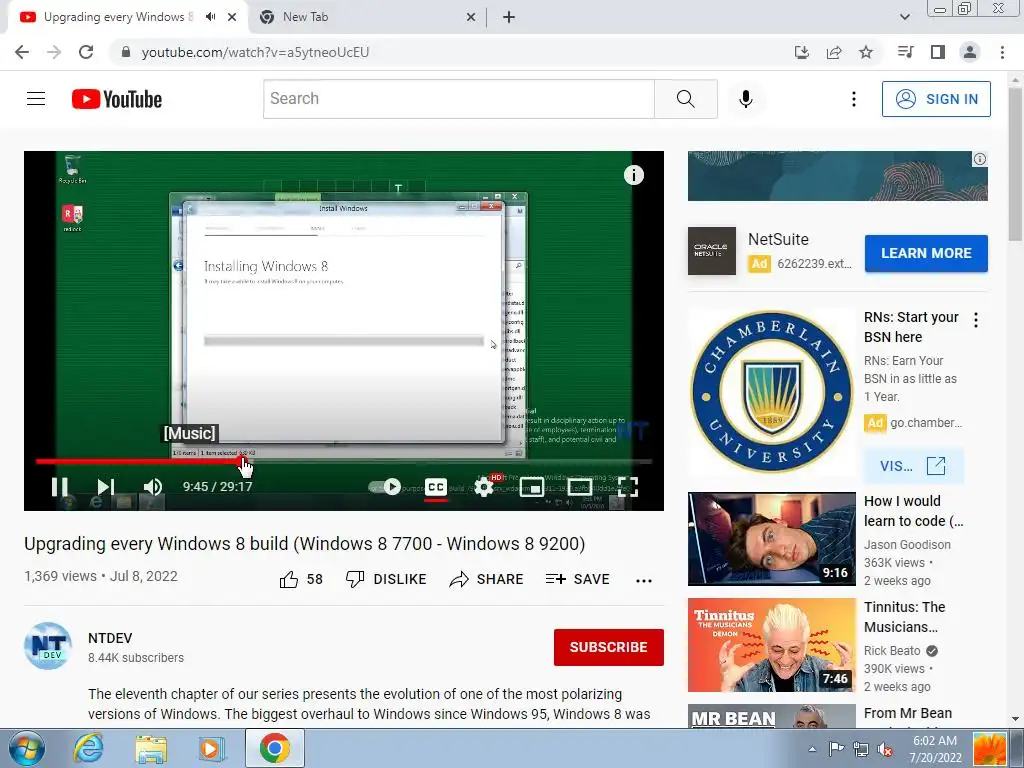This screenshot has width=1024, height=768.
Task: Click the muted volume tray icon
Action: point(886,749)
